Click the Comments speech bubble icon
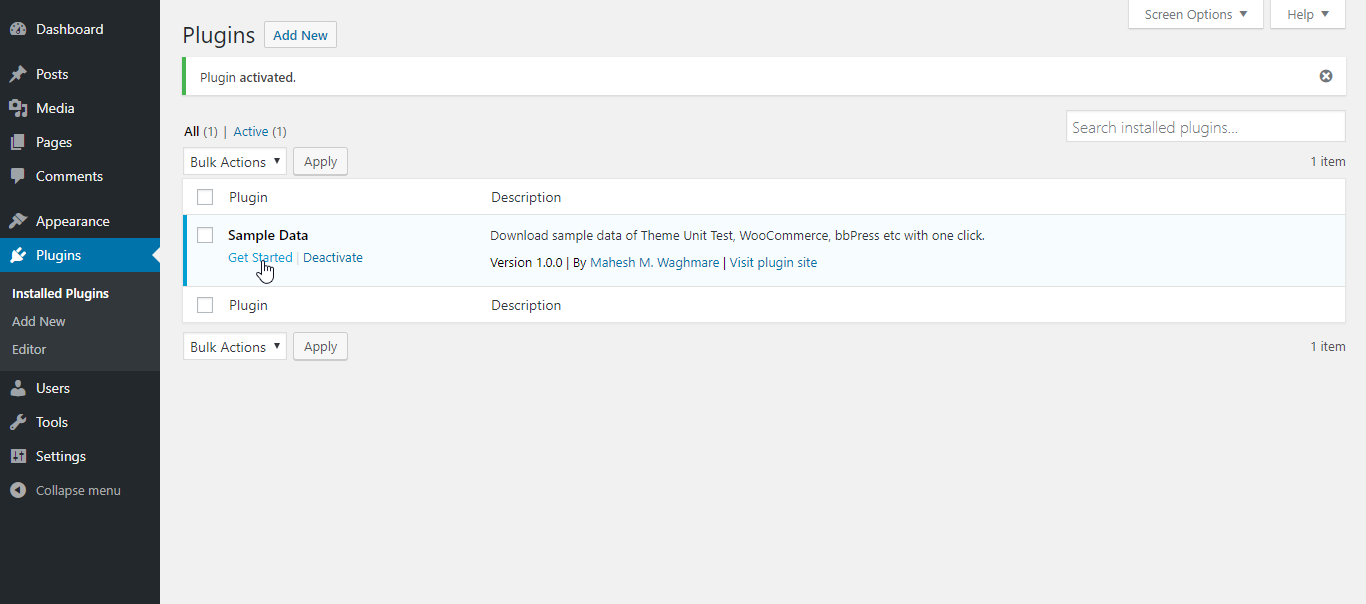 [18, 176]
